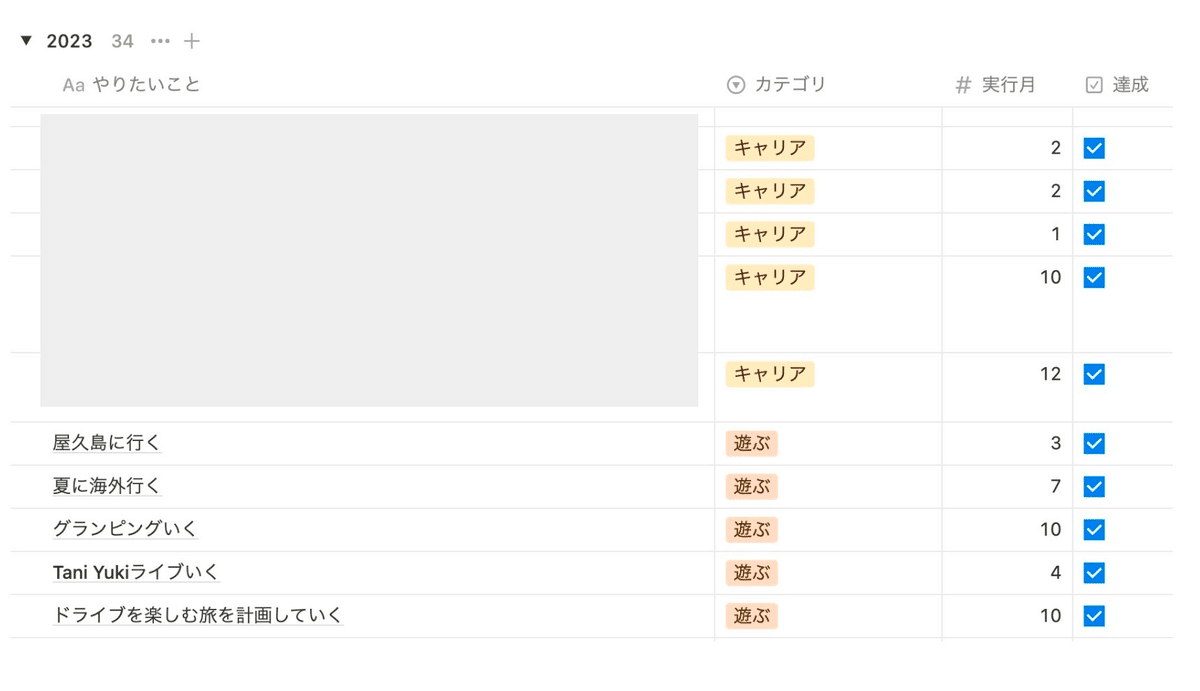Uncheck 達成 for Tani Yukiライブいく
Image resolution: width=1200 pixels, height=691 pixels.
pos(1094,573)
